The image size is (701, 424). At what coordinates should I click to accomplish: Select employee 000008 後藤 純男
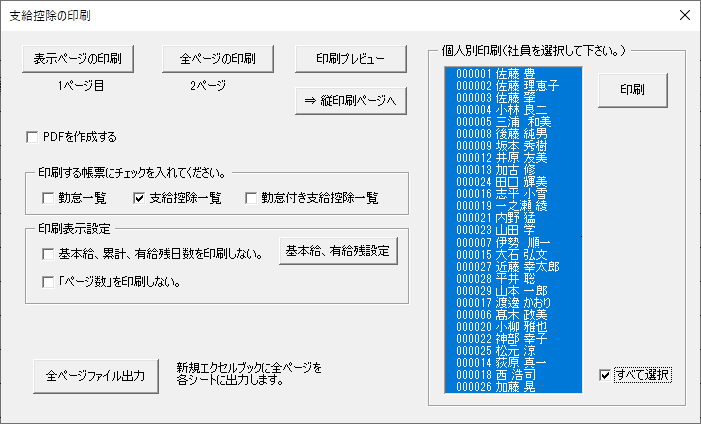514,134
